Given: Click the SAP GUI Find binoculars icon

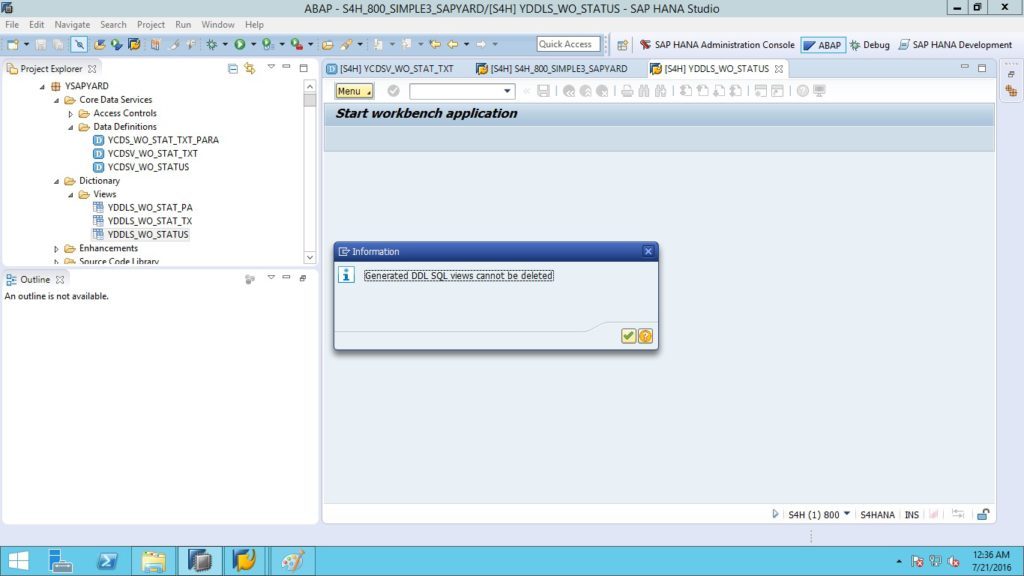Looking at the screenshot, I should point(644,91).
